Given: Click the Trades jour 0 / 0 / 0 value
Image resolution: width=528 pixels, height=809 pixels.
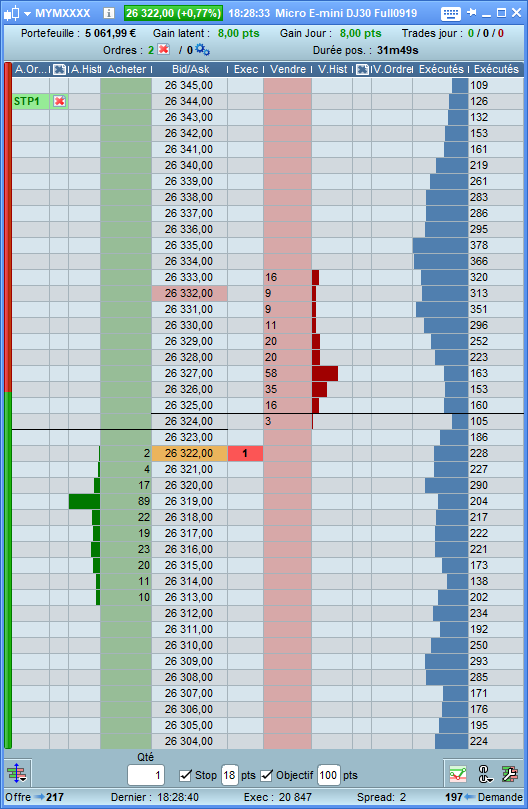Looking at the screenshot, I should tap(486, 34).
